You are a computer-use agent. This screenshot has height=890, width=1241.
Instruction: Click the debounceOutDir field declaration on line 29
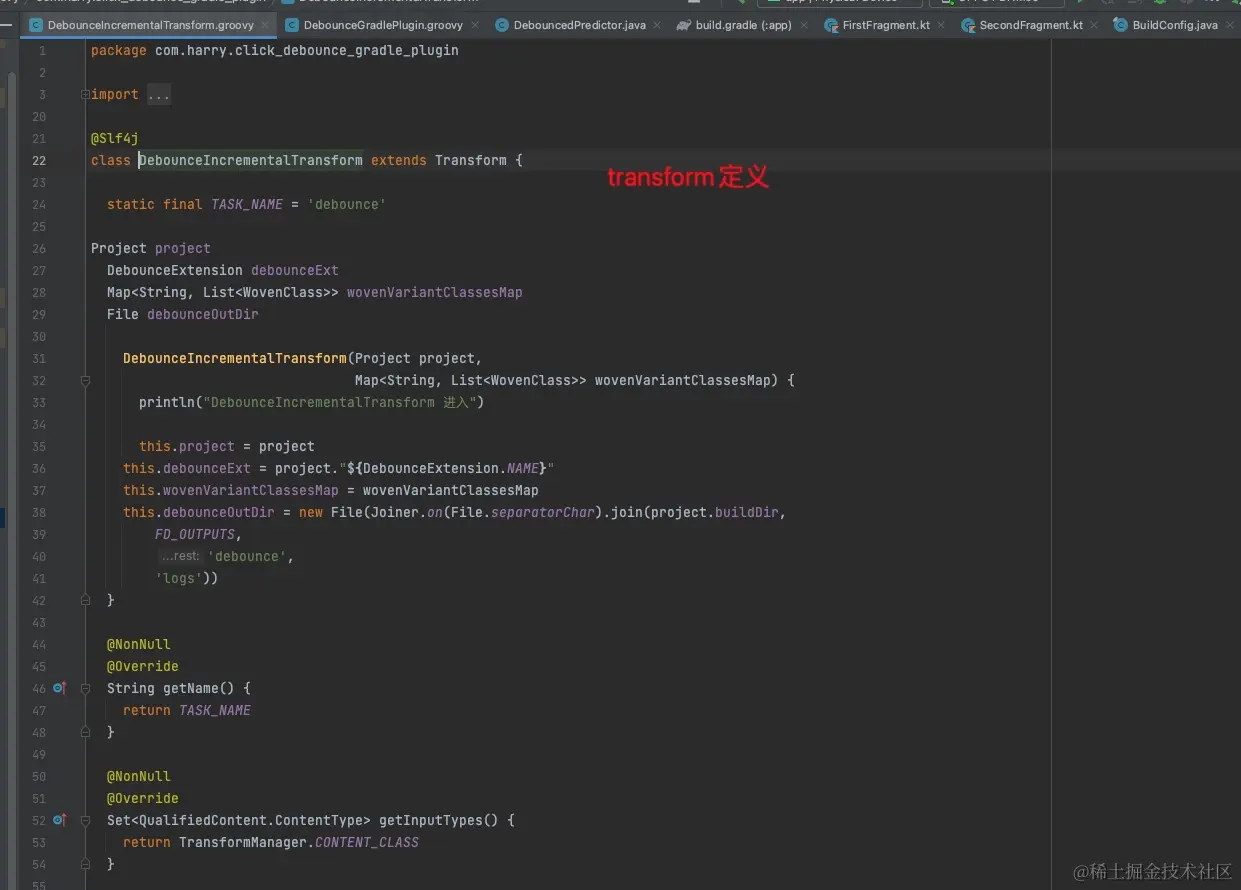(203, 314)
